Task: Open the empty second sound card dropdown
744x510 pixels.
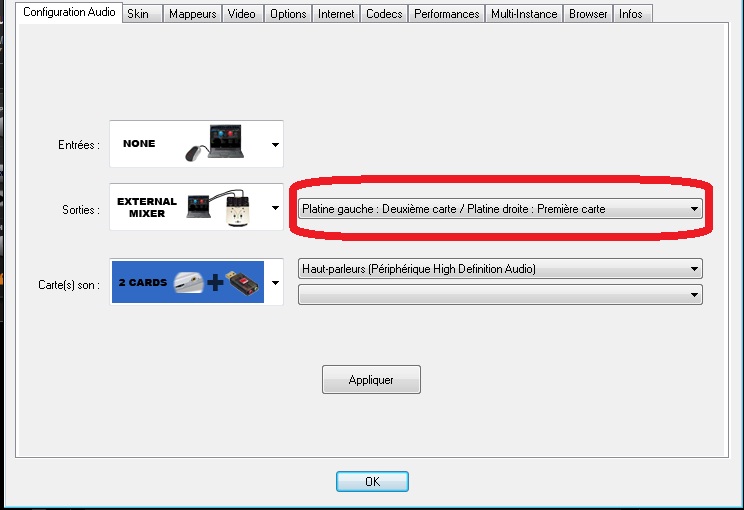Action: pyautogui.click(x=500, y=295)
